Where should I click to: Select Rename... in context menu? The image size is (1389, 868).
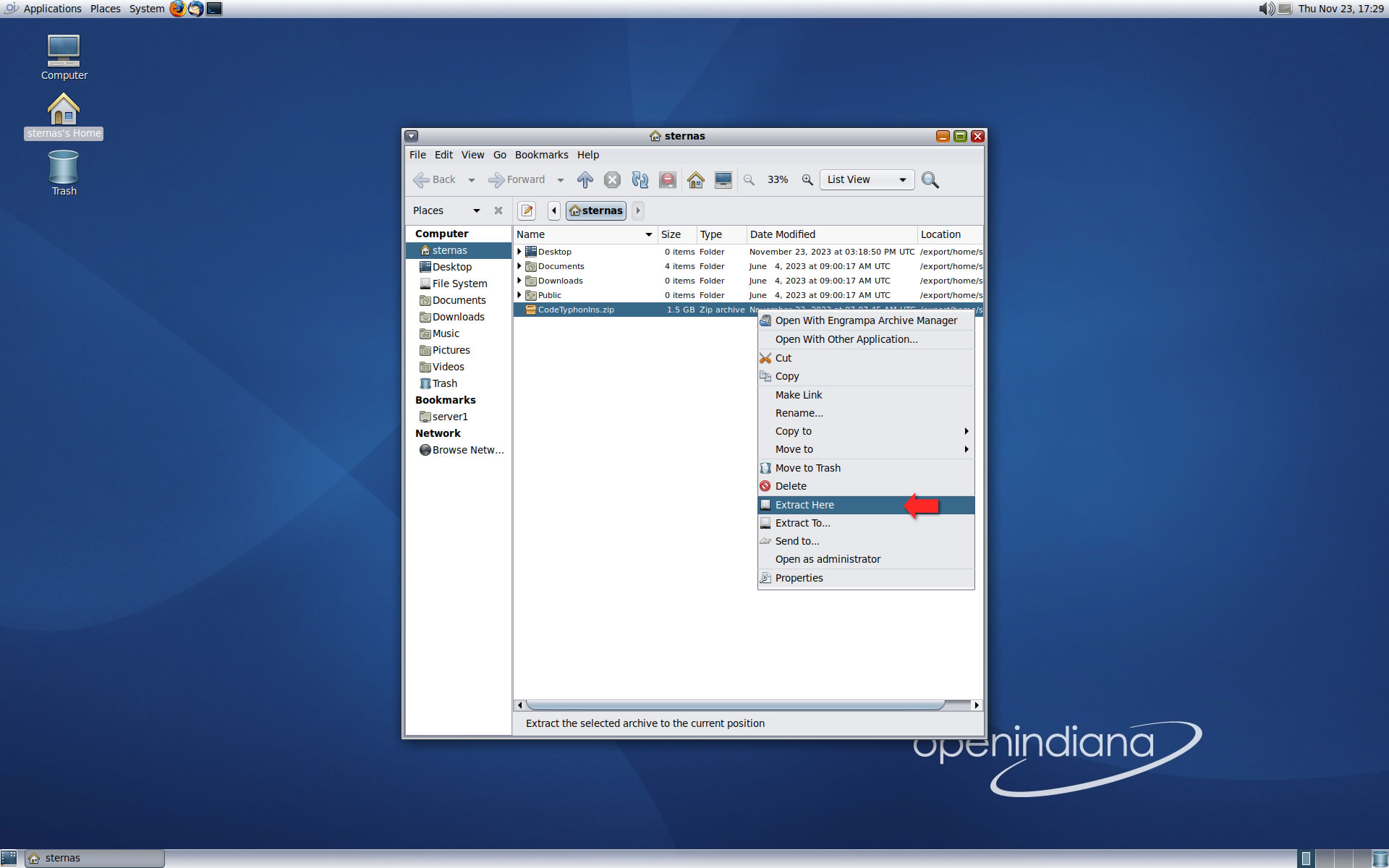click(866, 413)
